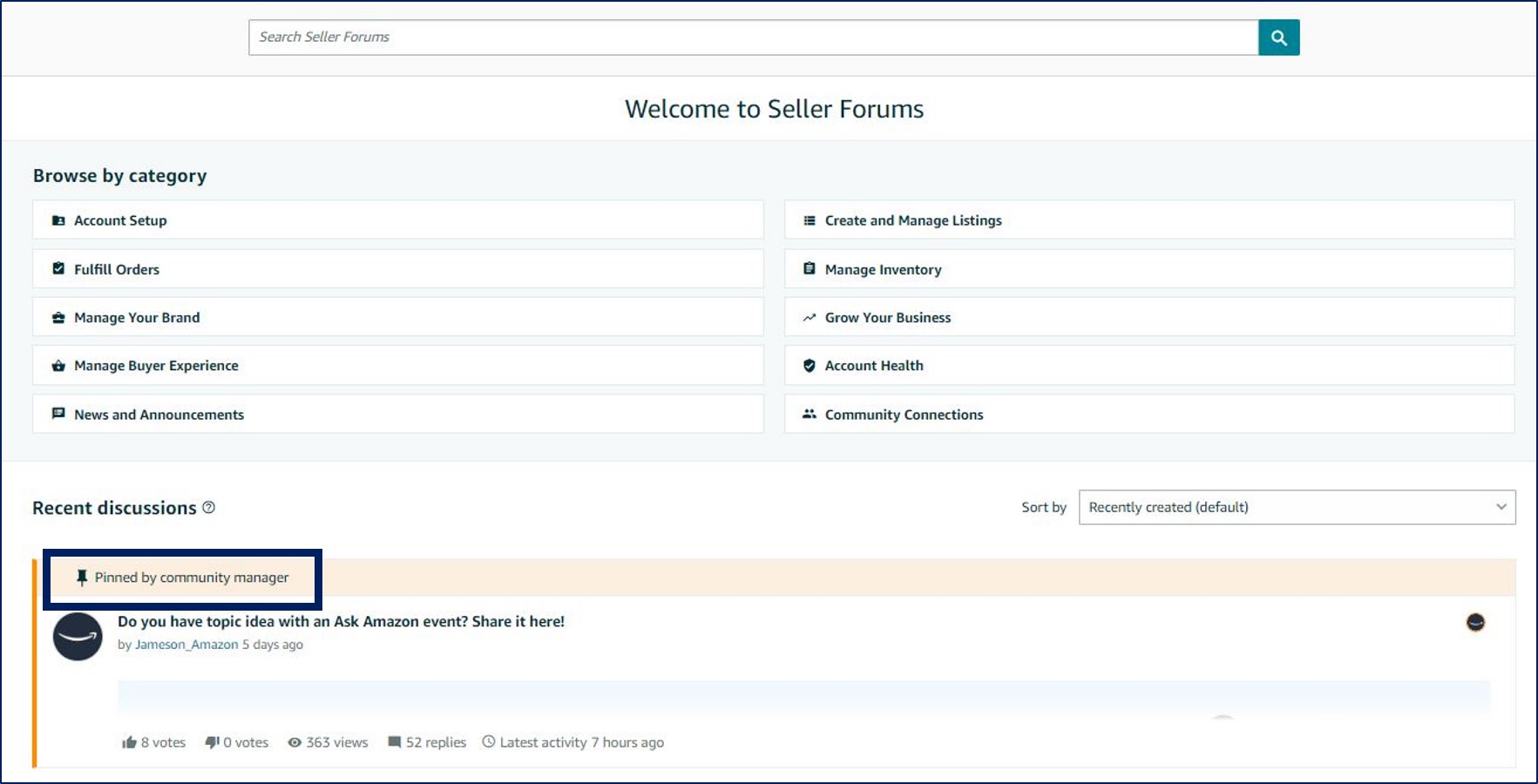Click the clock icon by Latest activity

489,742
